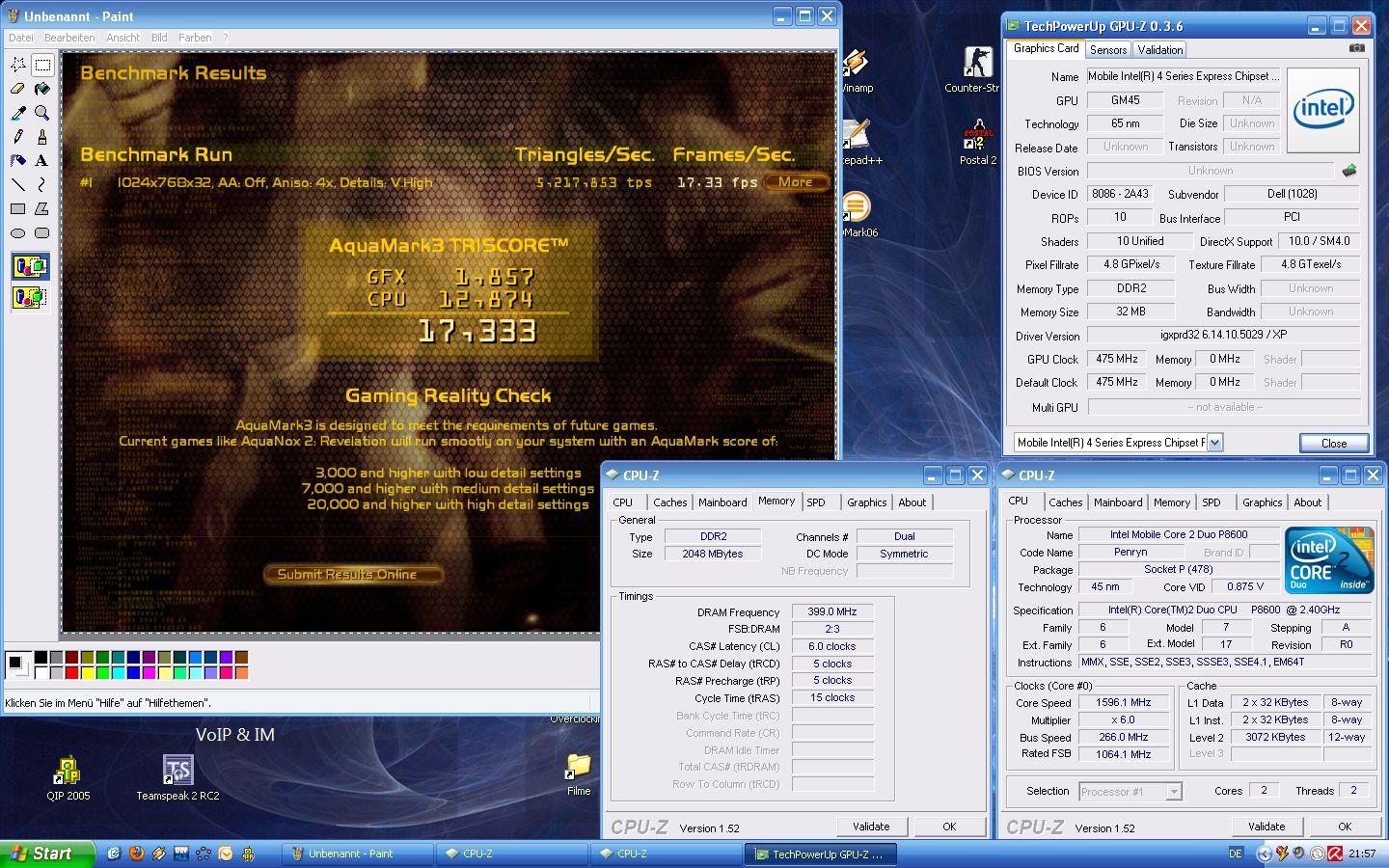Pick the yellow color swatch in Paint palette

tap(87, 673)
